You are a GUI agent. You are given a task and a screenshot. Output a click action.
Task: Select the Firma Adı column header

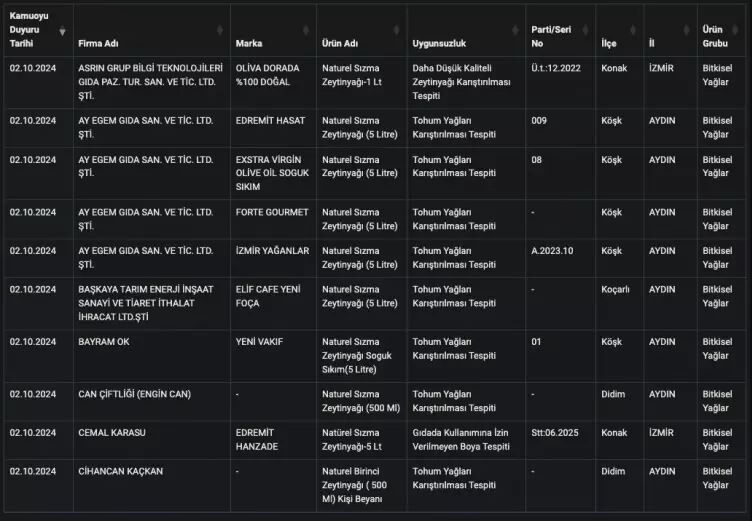point(98,44)
